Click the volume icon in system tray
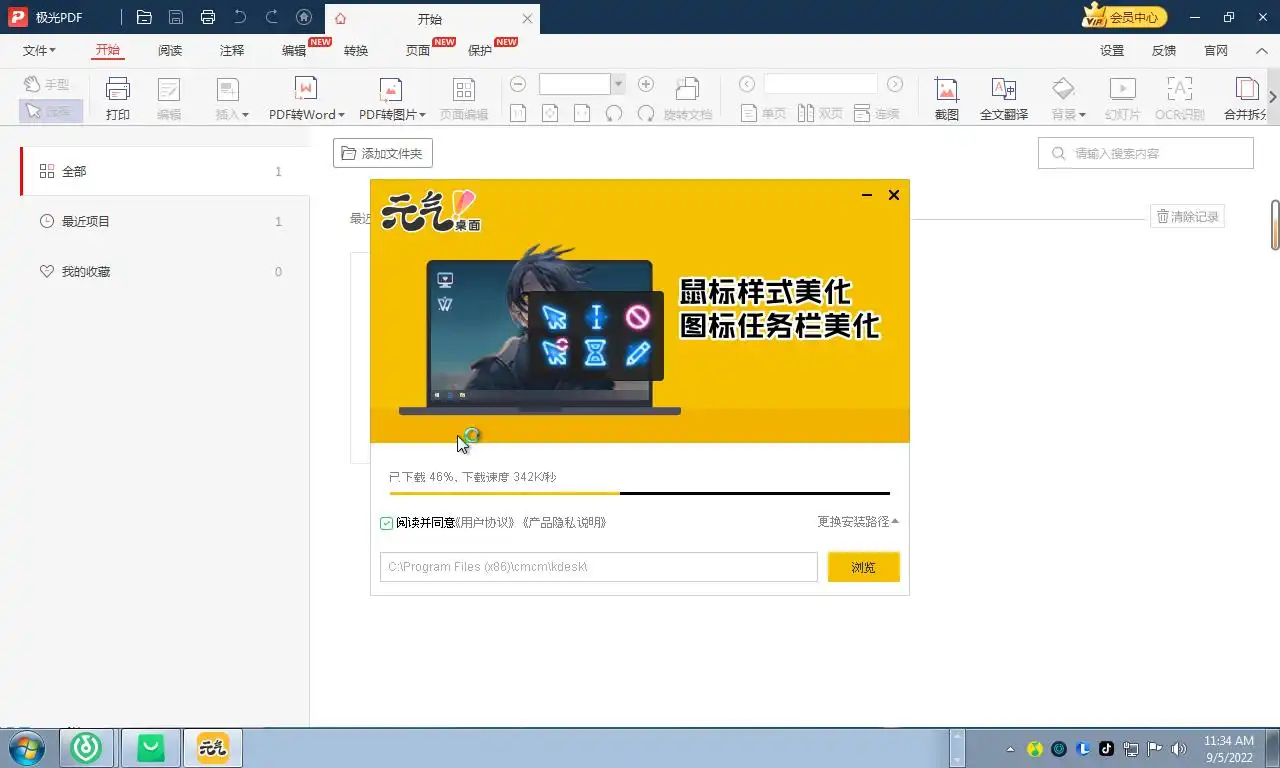This screenshot has width=1280, height=768. click(x=1179, y=748)
